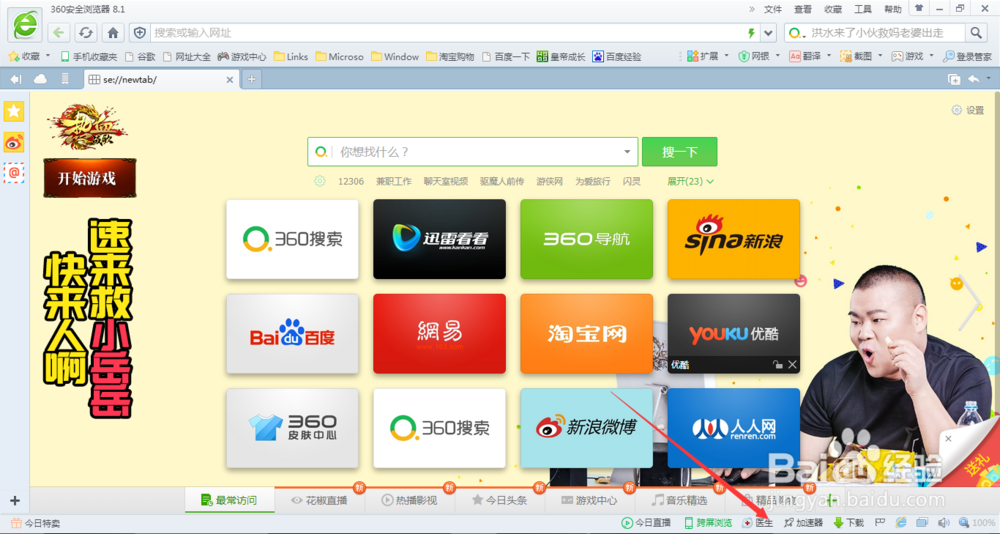Open the 人人网 renren speed dial tile
The height and width of the screenshot is (534, 1000).
pyautogui.click(x=733, y=428)
